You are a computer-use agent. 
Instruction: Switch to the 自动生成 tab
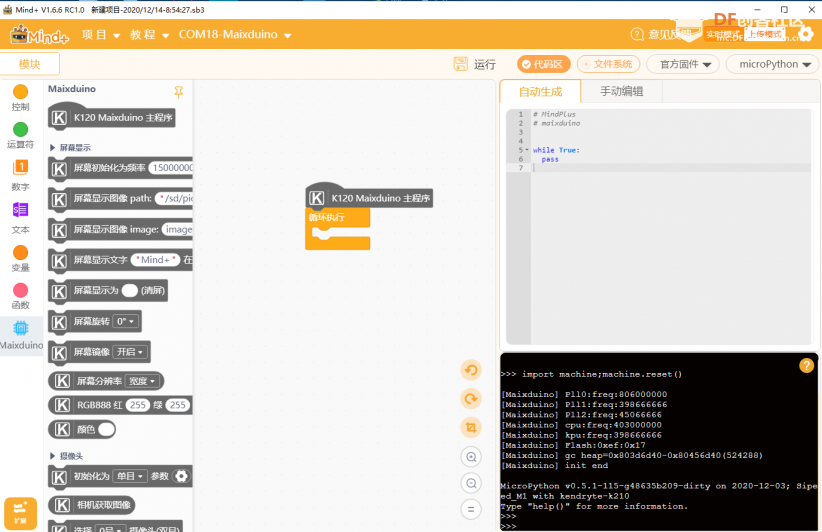(540, 92)
